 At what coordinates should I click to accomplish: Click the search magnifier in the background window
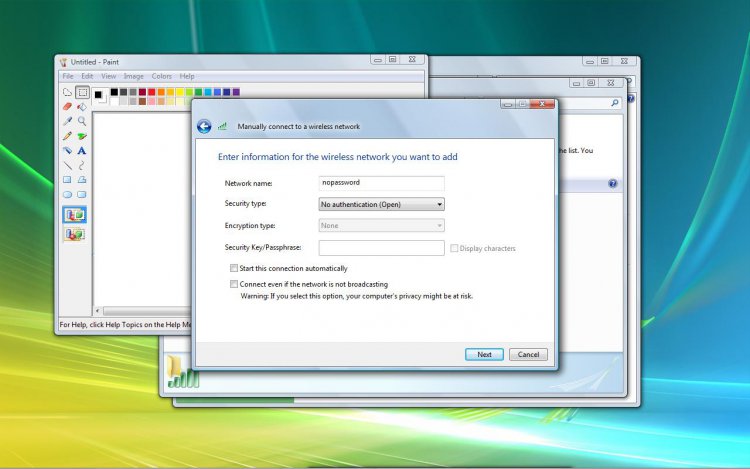(x=615, y=103)
